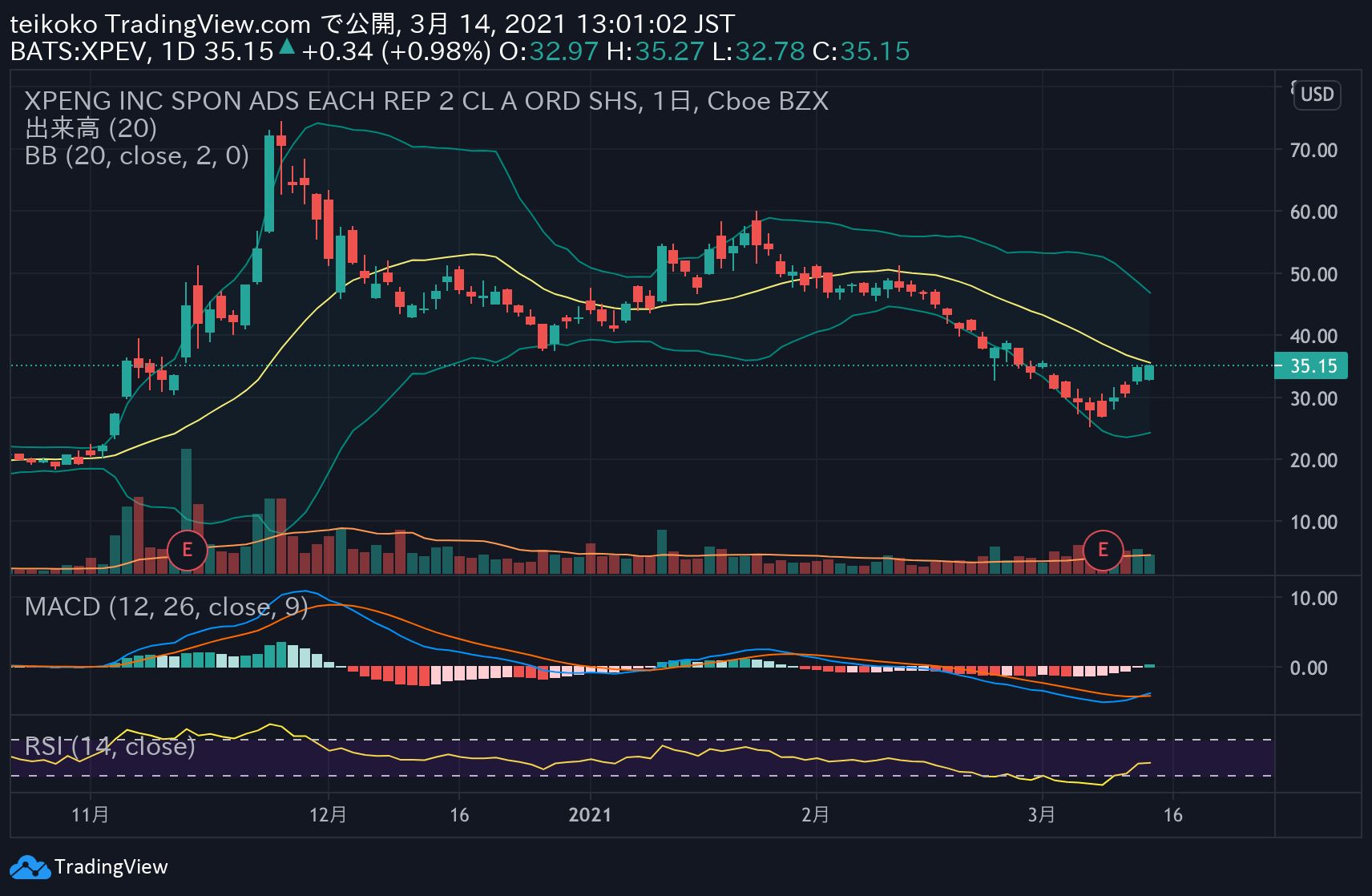1372x896 pixels.
Task: Click the 12月 date axis label
Action: [328, 815]
